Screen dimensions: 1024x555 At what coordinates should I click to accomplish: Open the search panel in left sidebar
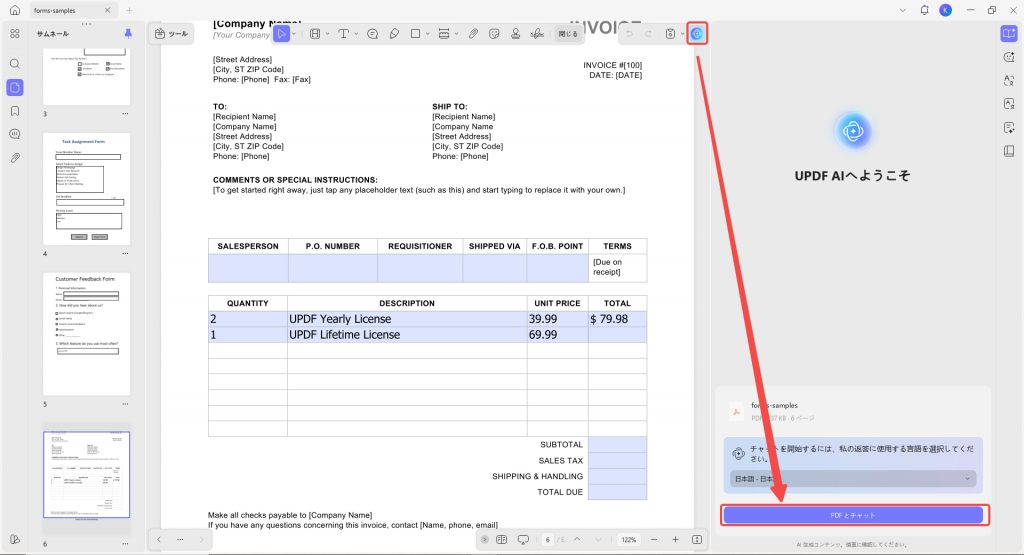click(x=15, y=63)
